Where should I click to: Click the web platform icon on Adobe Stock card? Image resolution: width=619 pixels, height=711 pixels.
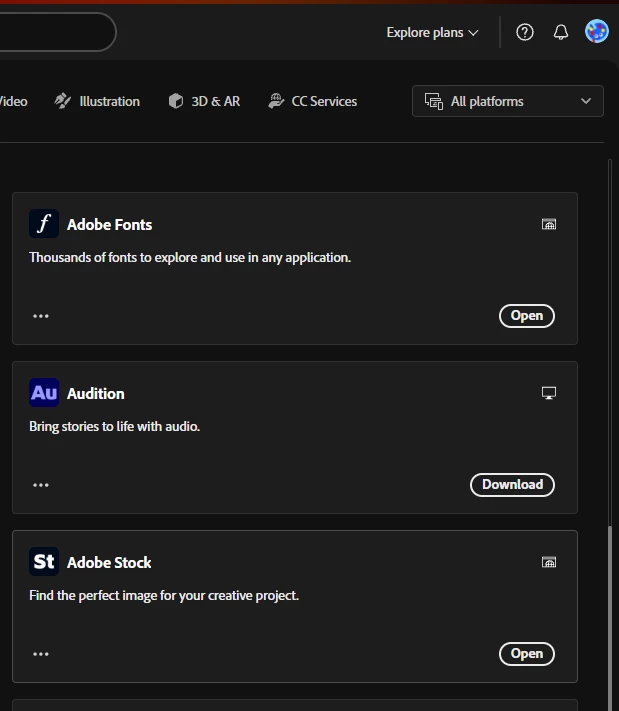[x=549, y=562]
